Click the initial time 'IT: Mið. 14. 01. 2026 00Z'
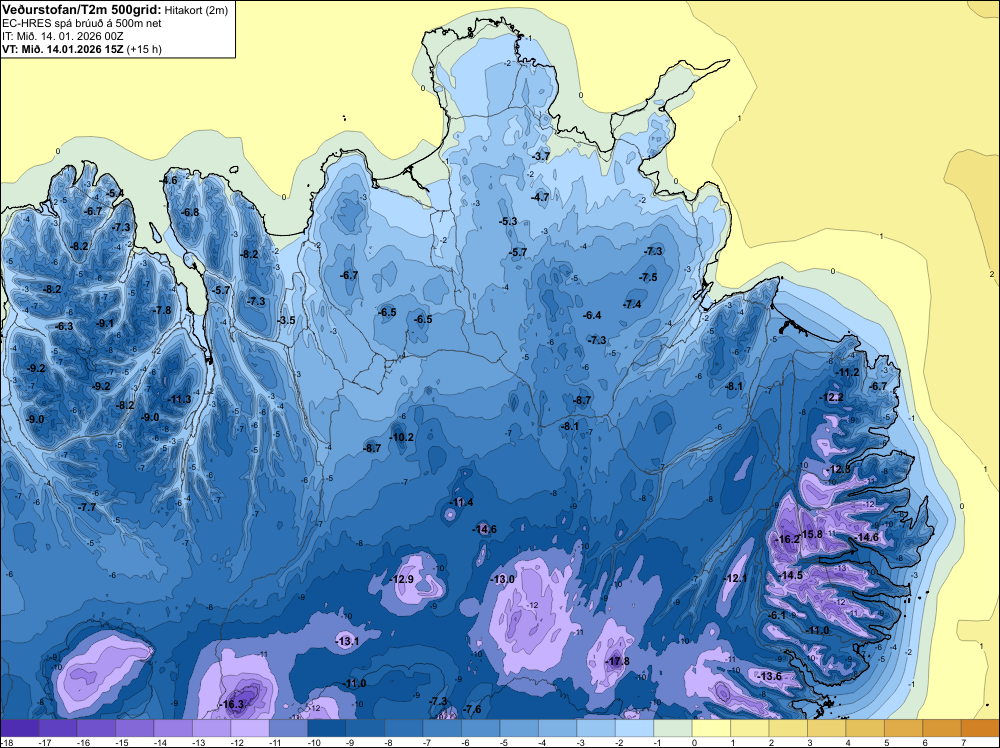Viewport: 1000px width, 748px height. point(62,36)
